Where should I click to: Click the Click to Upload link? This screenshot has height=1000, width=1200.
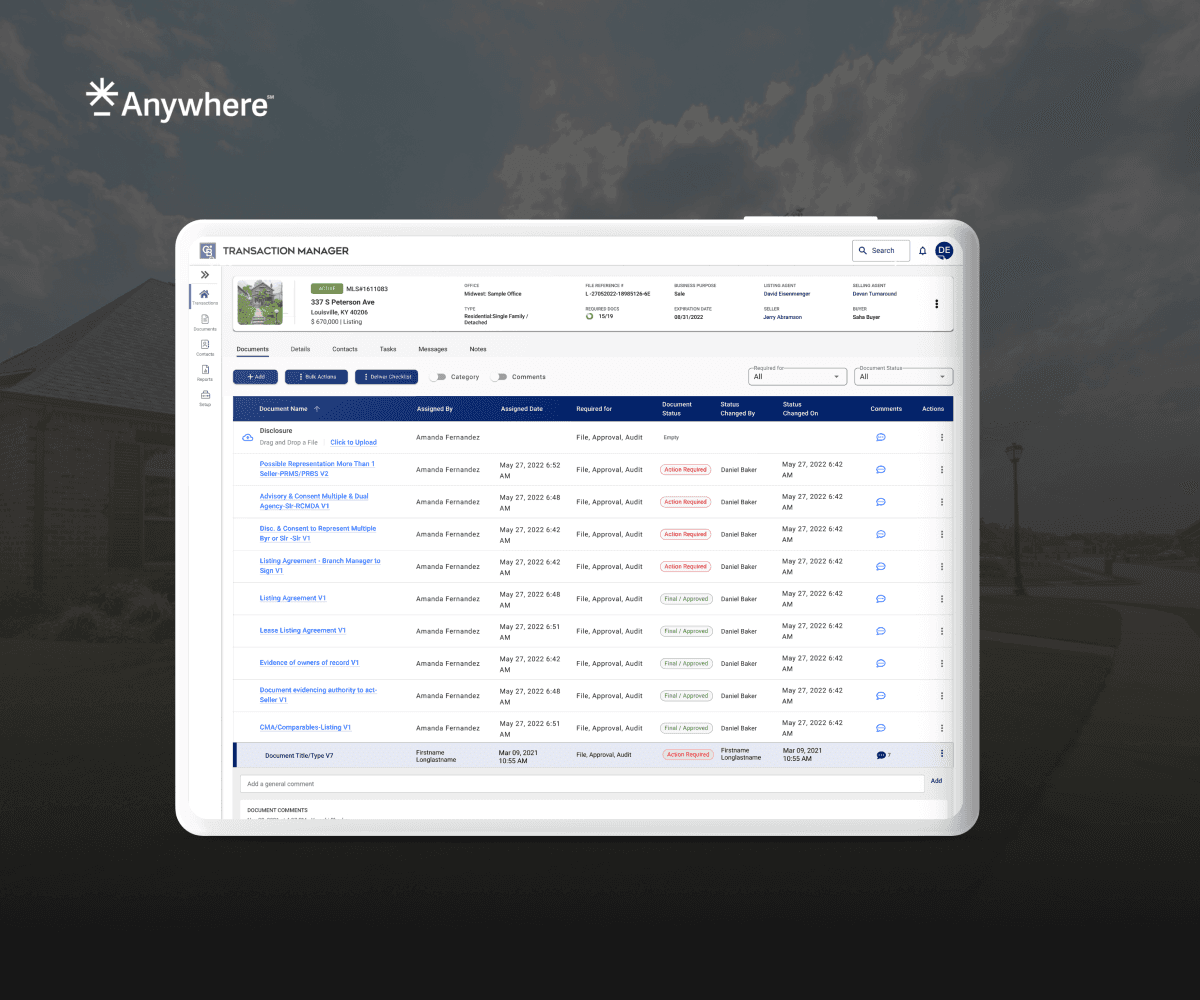(353, 442)
